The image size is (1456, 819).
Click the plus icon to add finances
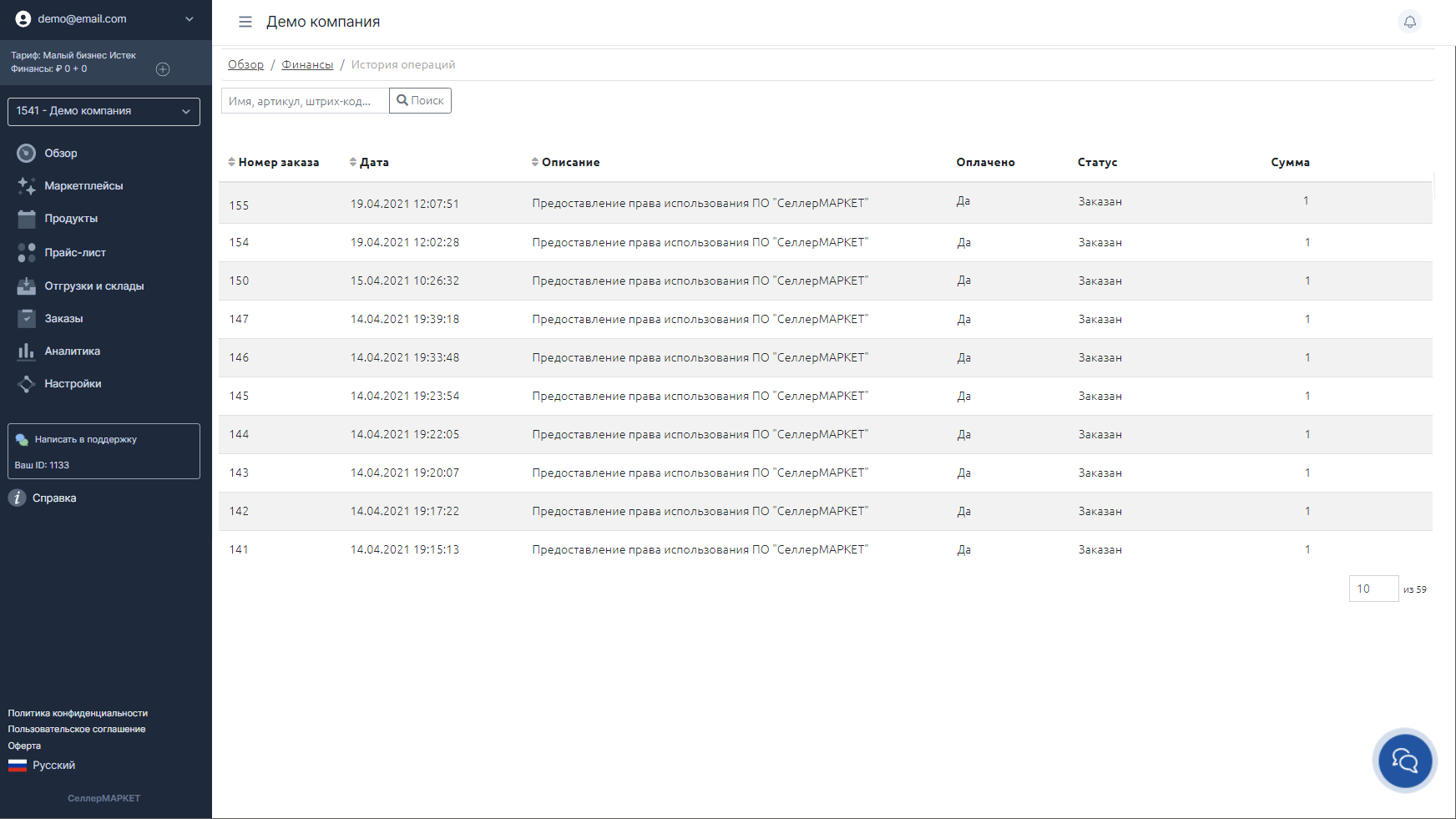point(163,69)
